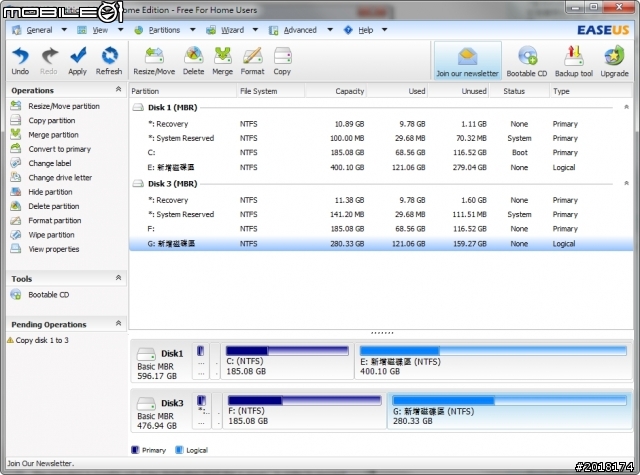
Task: Launch the Backup tool
Action: (573, 61)
